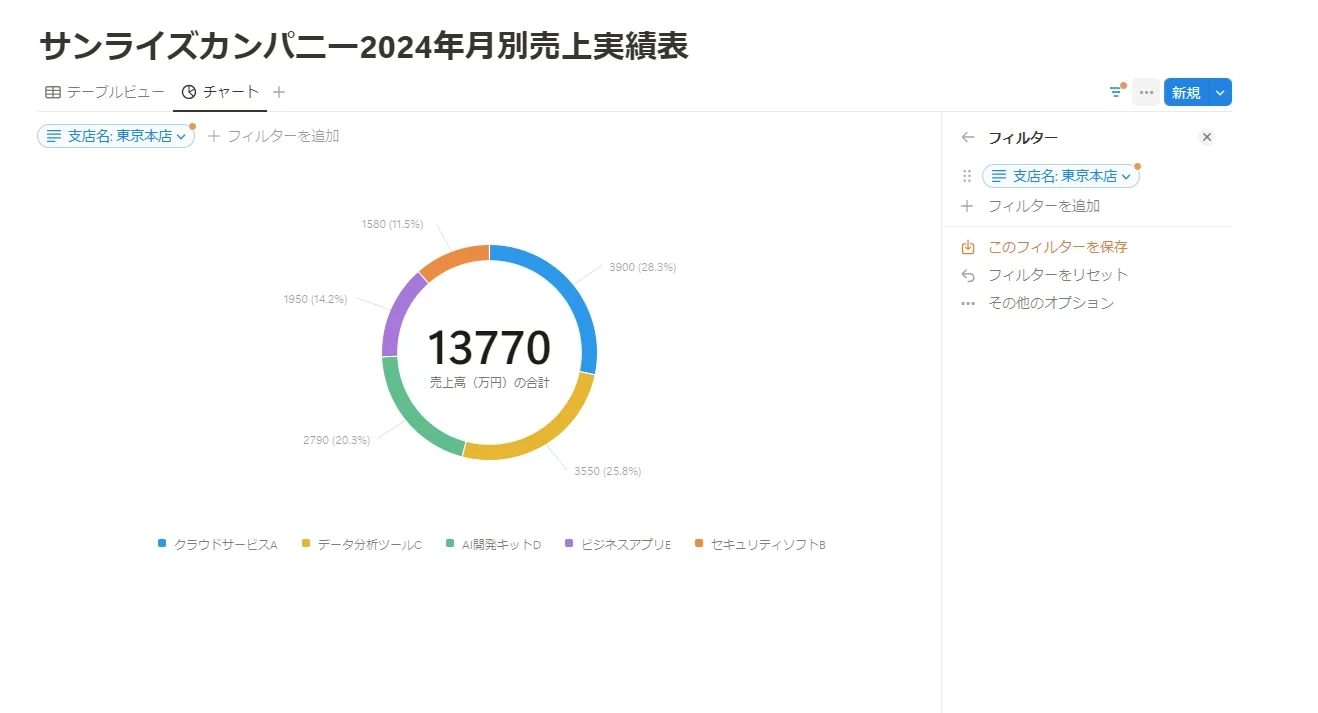Add a new view with plus icon
Viewport: 1318px width, 713px height.
[x=279, y=92]
